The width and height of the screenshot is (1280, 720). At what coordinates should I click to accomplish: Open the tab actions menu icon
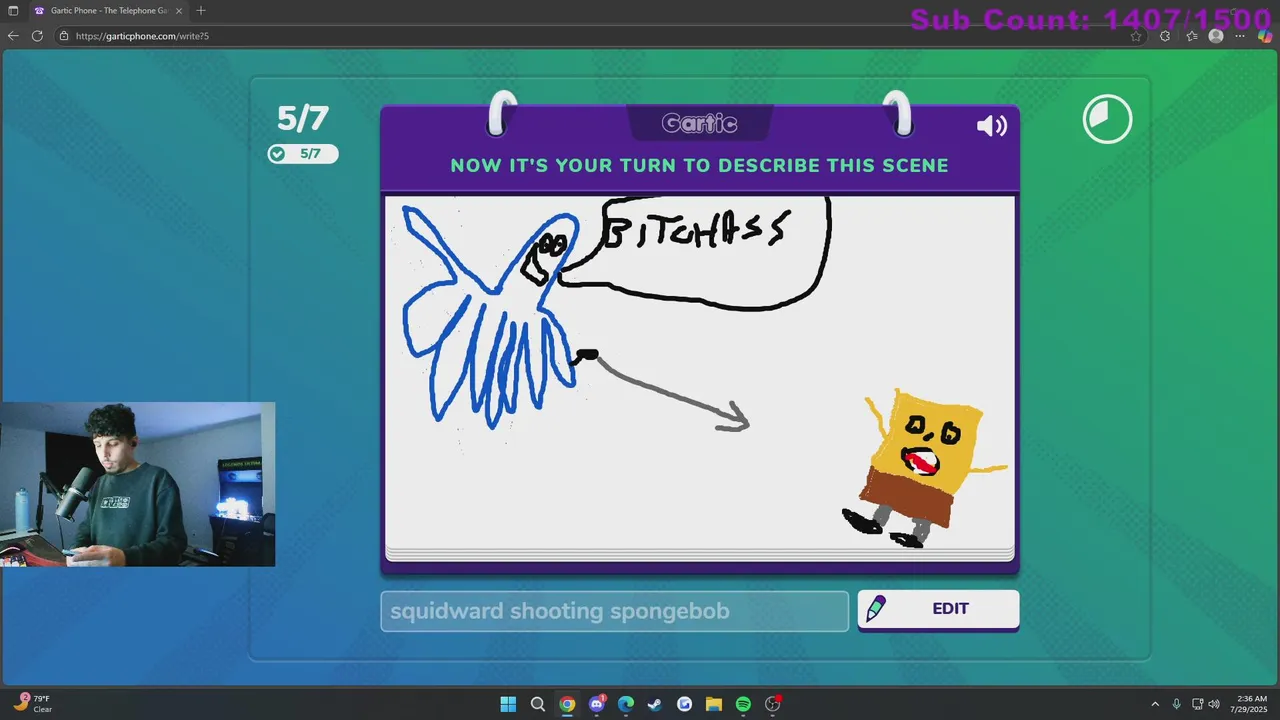(x=13, y=11)
